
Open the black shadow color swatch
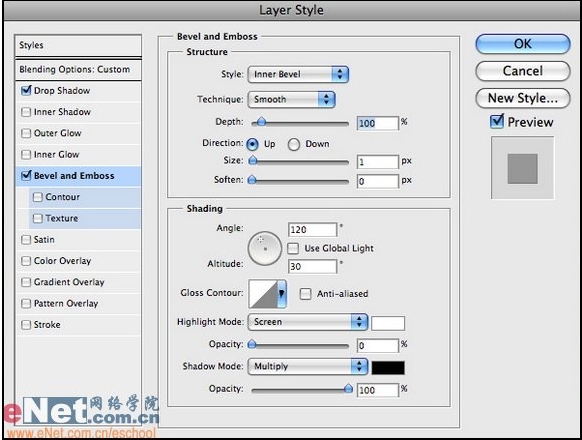click(x=388, y=368)
